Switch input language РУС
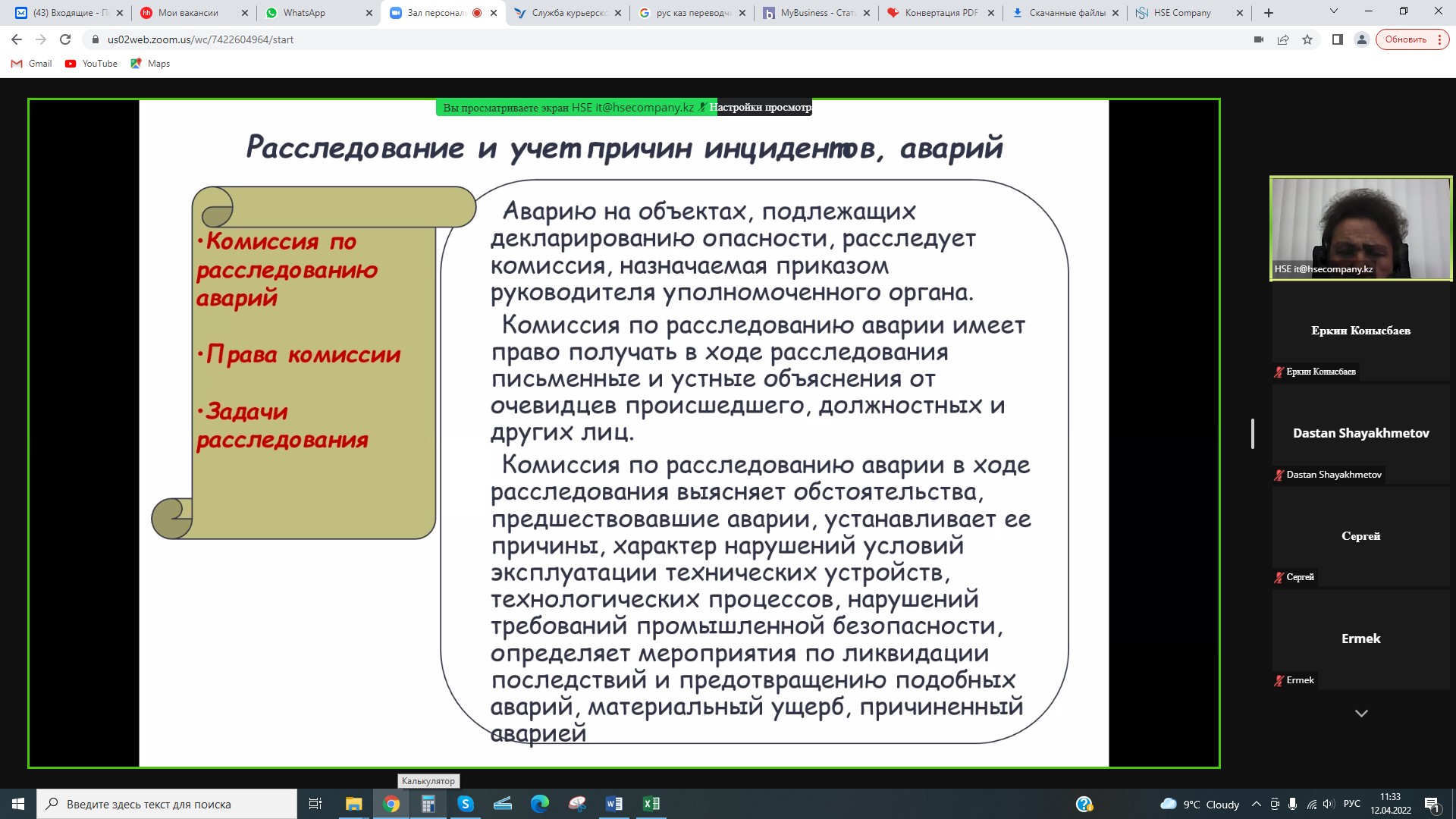The width and height of the screenshot is (1456, 819). pyautogui.click(x=1352, y=804)
